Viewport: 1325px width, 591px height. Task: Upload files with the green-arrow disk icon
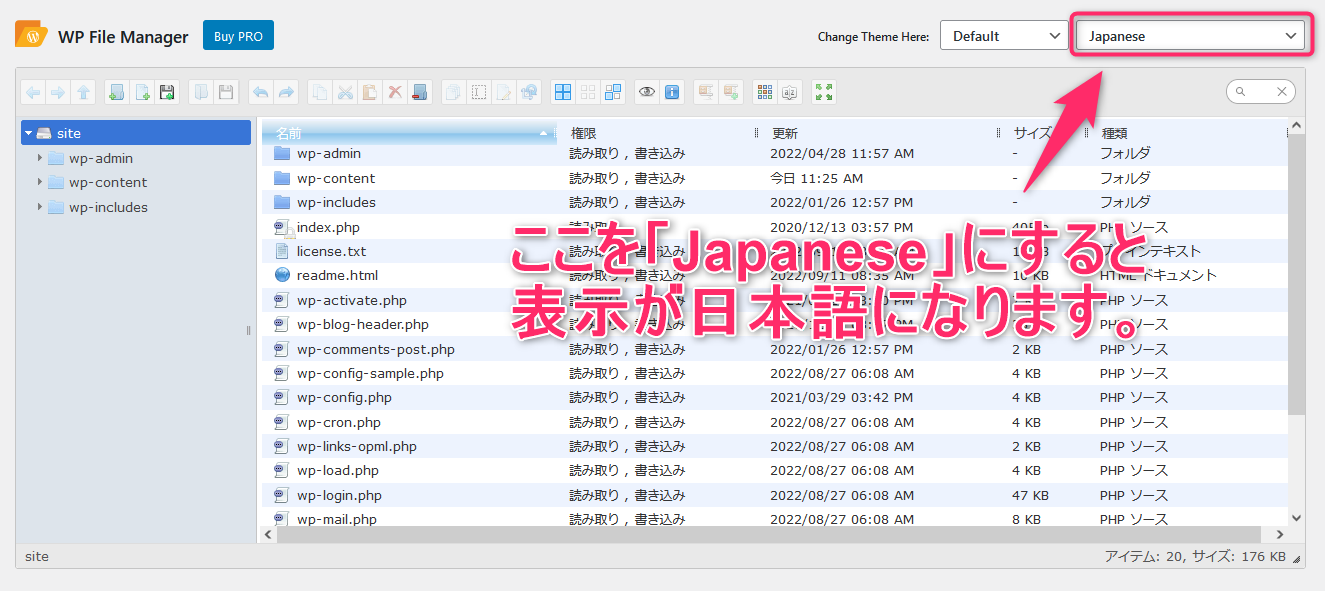click(x=167, y=92)
